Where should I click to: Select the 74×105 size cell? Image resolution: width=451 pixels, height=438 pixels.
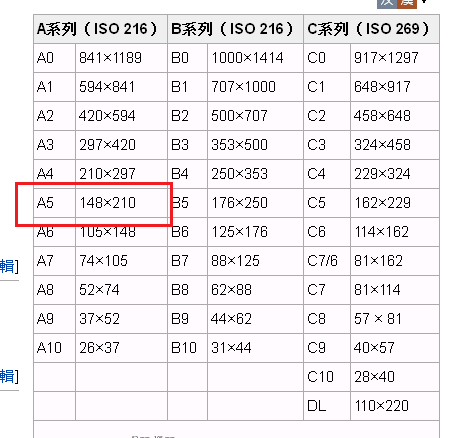click(121, 261)
